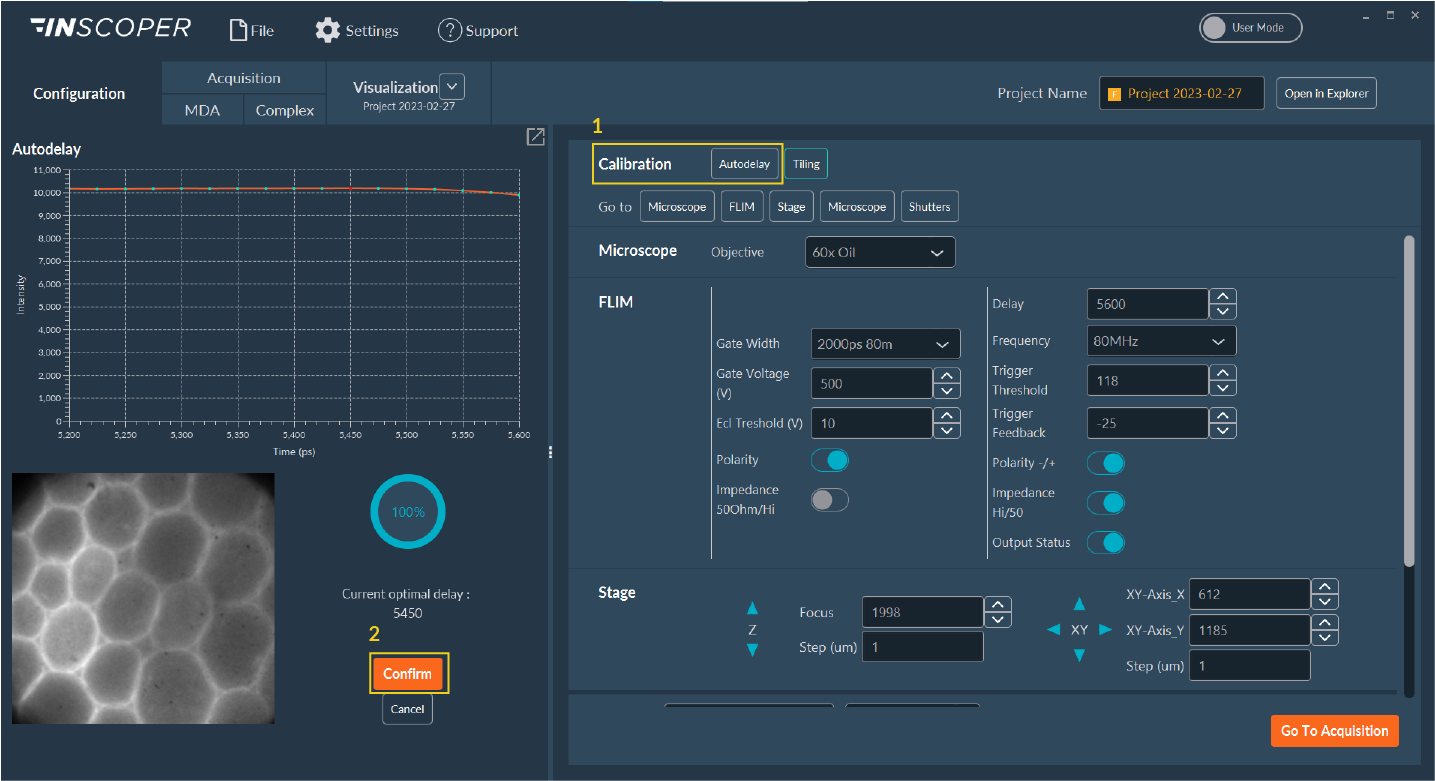
Task: Open the Settings gear icon
Action: tap(327, 30)
